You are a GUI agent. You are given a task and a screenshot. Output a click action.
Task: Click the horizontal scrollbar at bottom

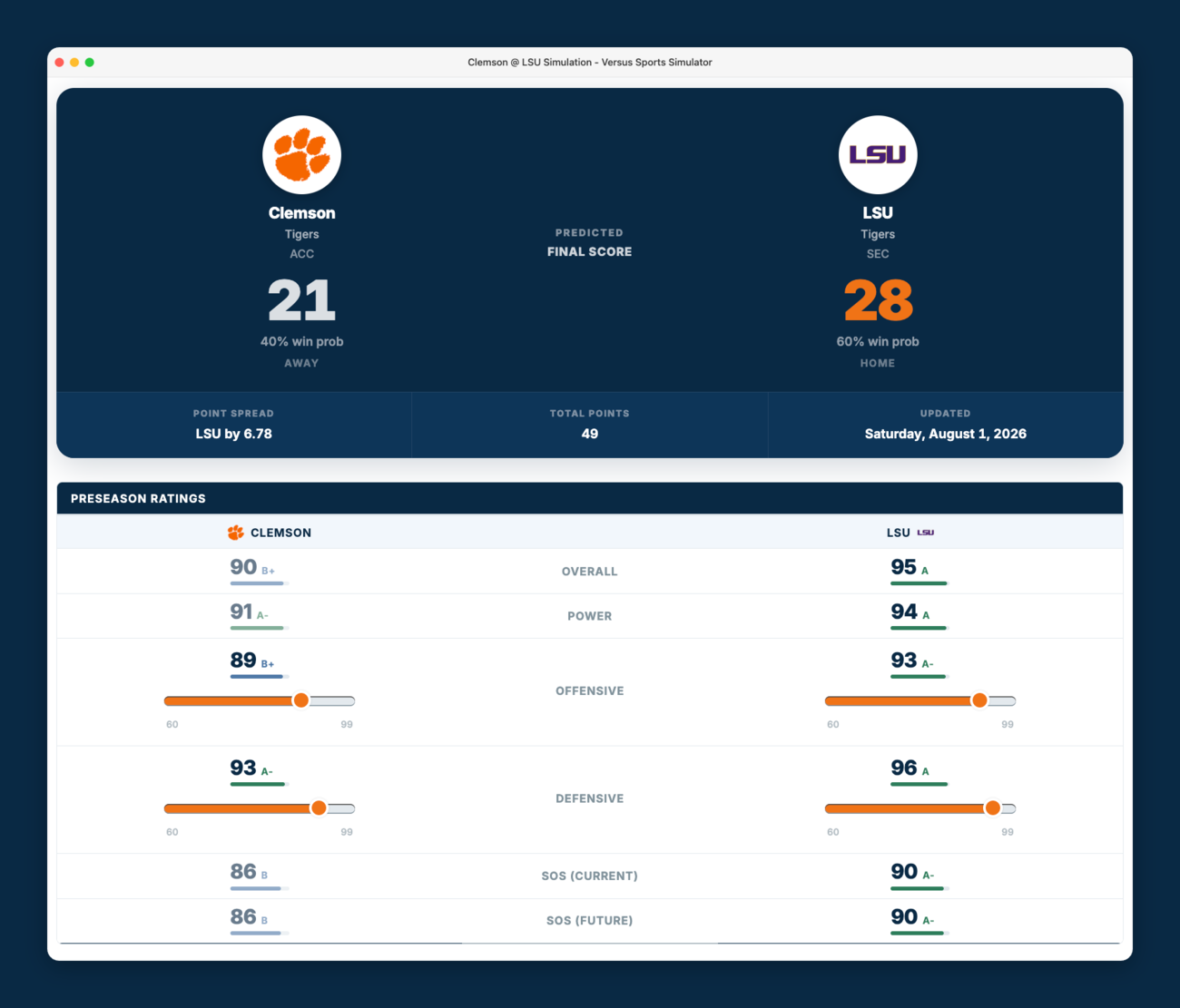590,944
